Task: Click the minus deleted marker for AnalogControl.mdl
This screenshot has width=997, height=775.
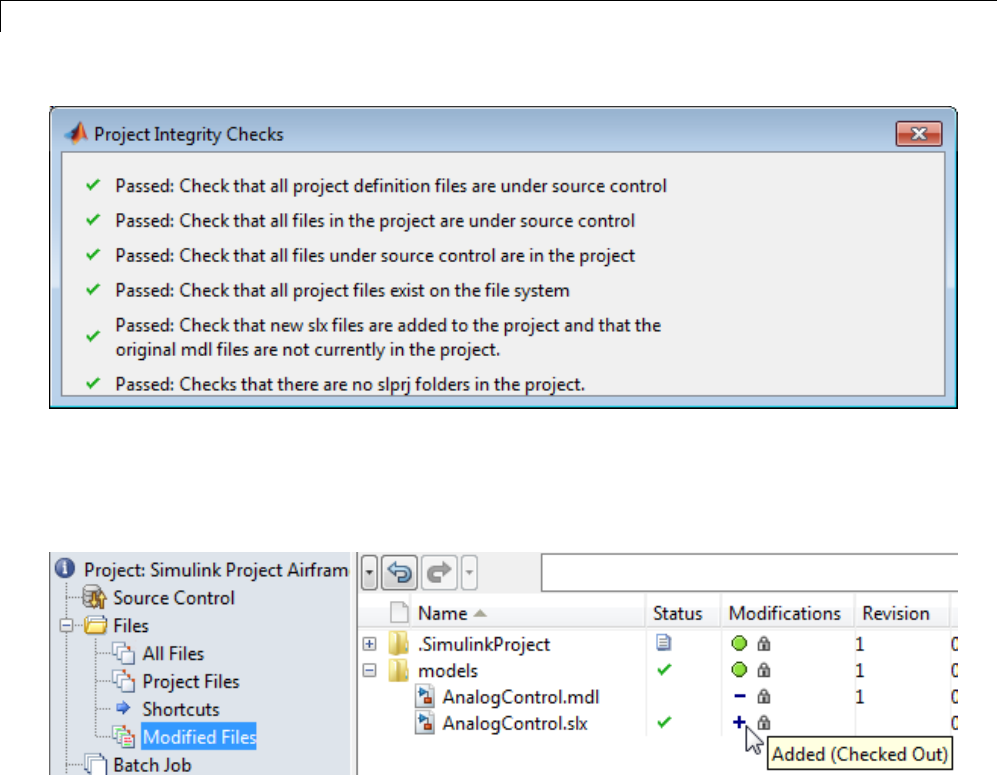Action: 739,696
